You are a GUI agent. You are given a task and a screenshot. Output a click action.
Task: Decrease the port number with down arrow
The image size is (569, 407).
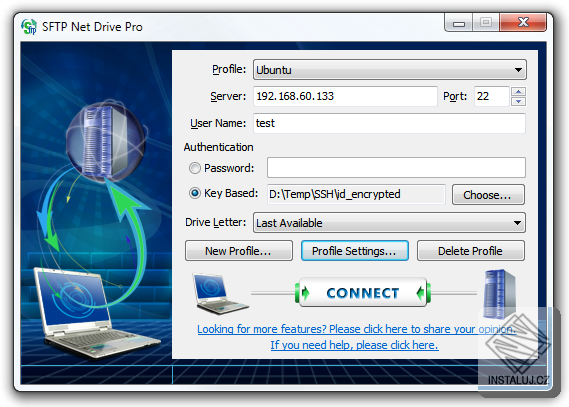coord(519,101)
